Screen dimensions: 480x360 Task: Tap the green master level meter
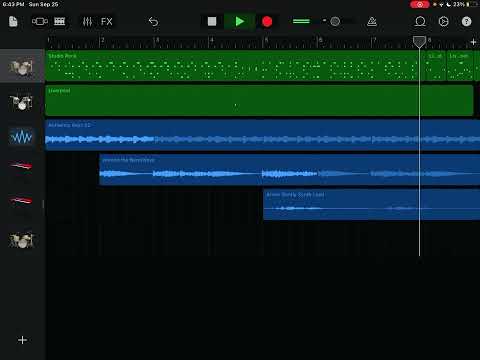(301, 21)
